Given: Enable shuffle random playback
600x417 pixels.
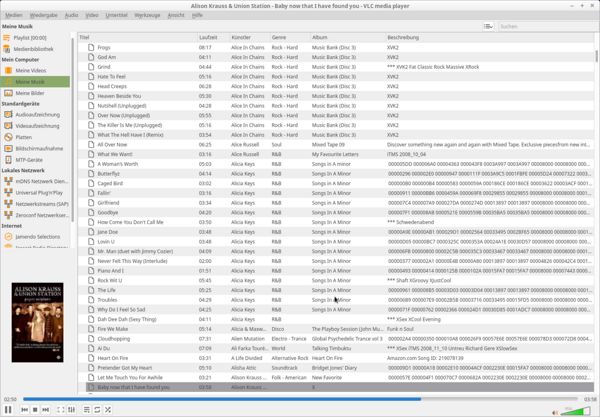Looking at the screenshot, I should (109, 409).
